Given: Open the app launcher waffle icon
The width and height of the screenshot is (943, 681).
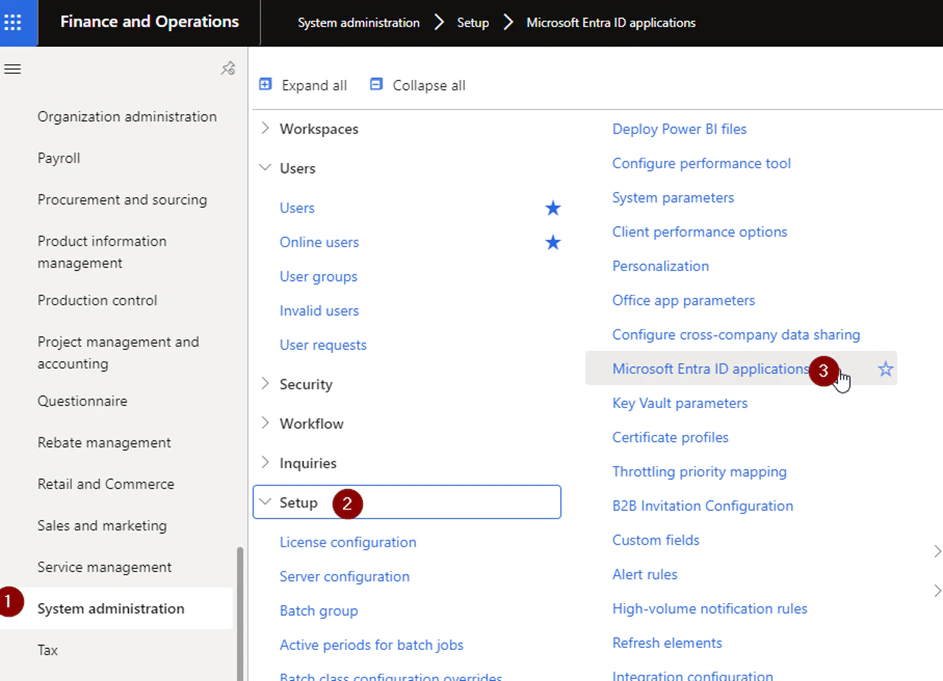Looking at the screenshot, I should [x=13, y=23].
